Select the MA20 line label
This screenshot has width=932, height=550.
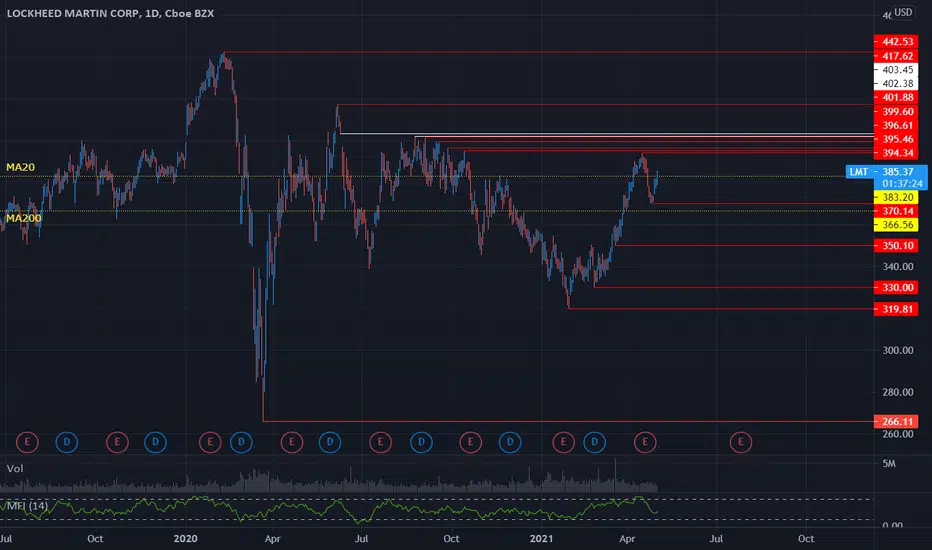coord(20,167)
